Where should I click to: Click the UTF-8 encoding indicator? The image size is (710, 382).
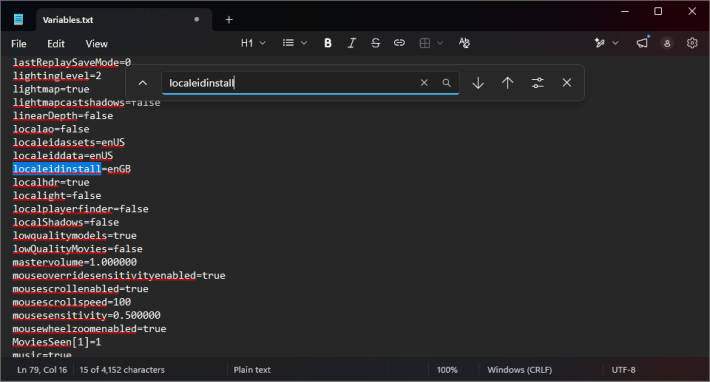(x=624, y=370)
